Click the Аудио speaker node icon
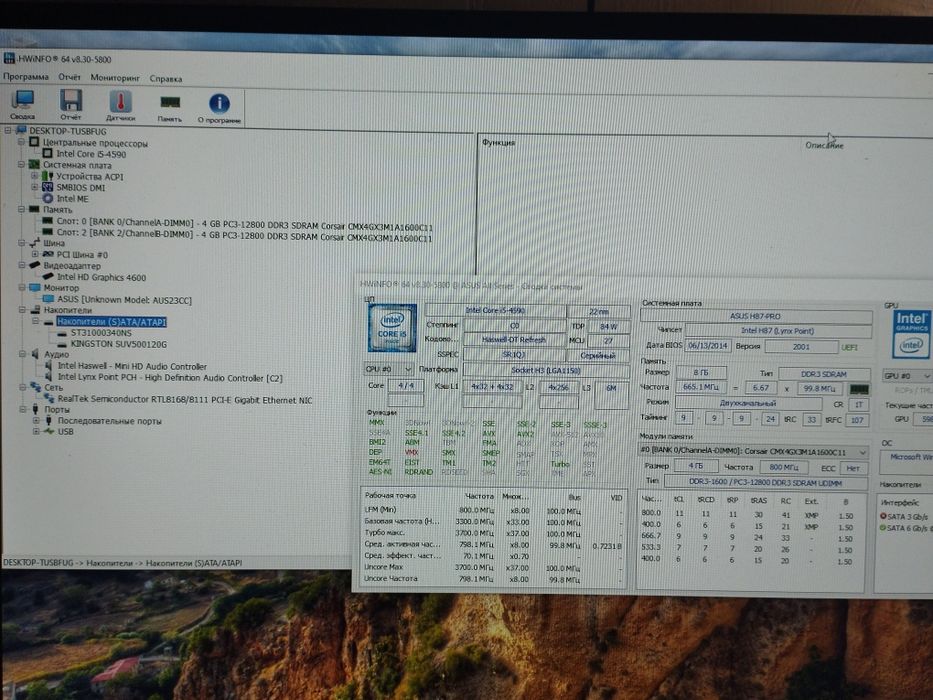933x700 pixels. coord(35,354)
